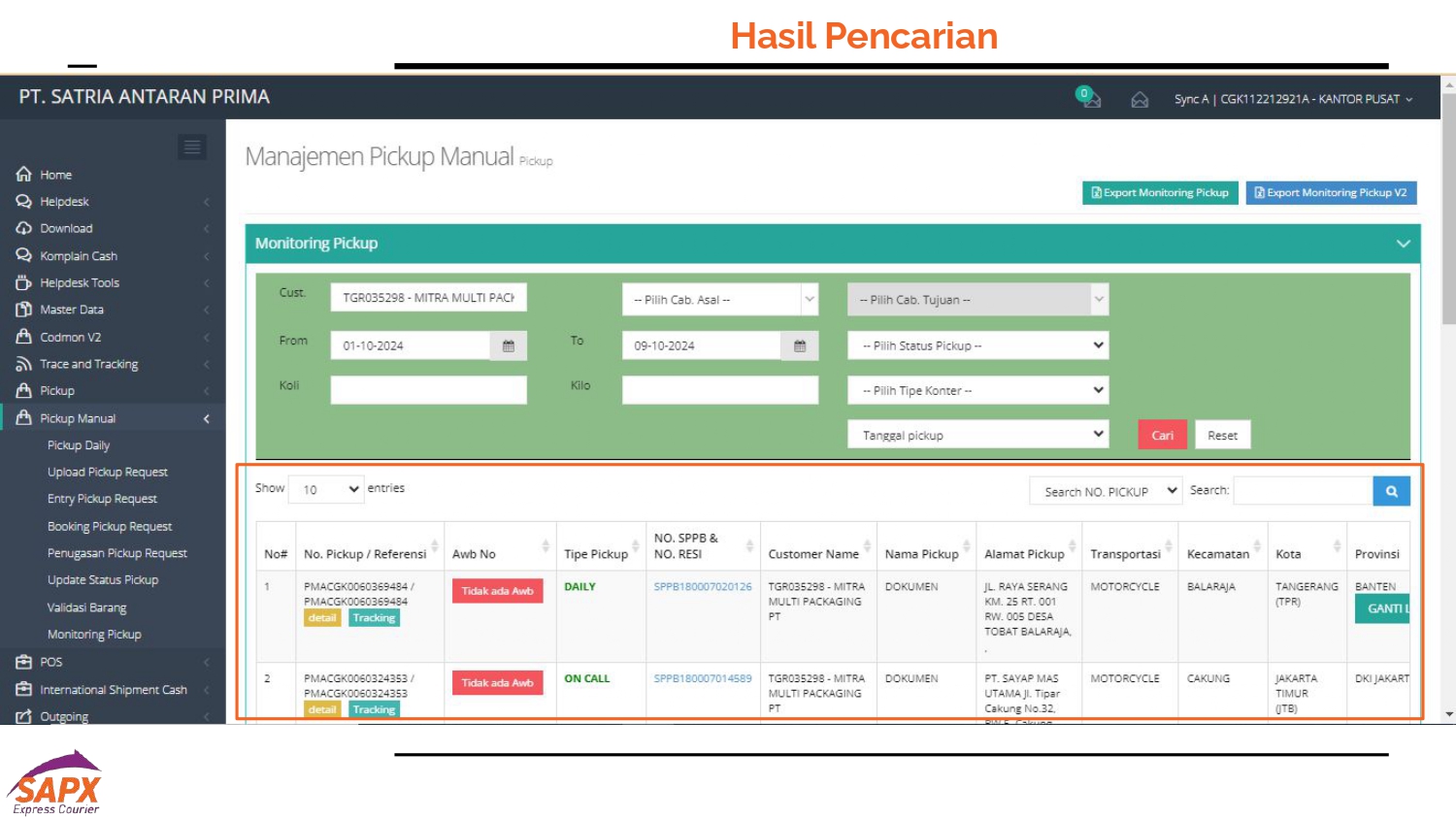Click the Helpdesk Tools icon
1456x819 pixels.
24,283
